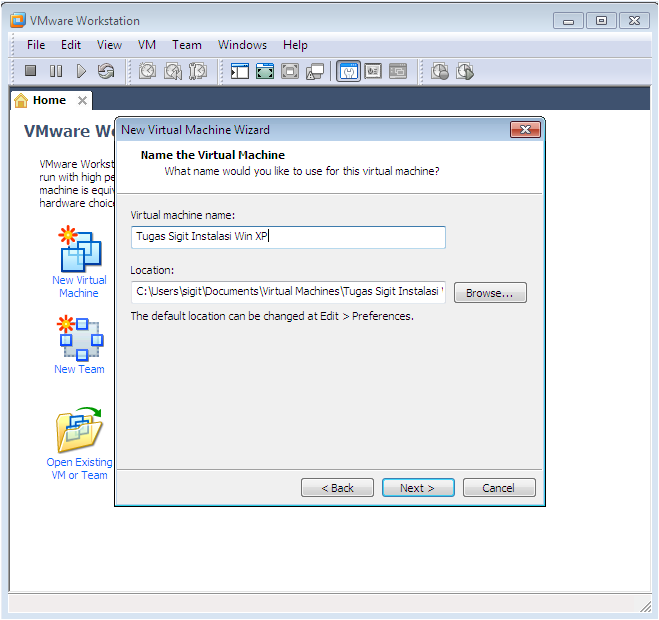
Task: Click the Browse button for location
Action: tap(490, 293)
